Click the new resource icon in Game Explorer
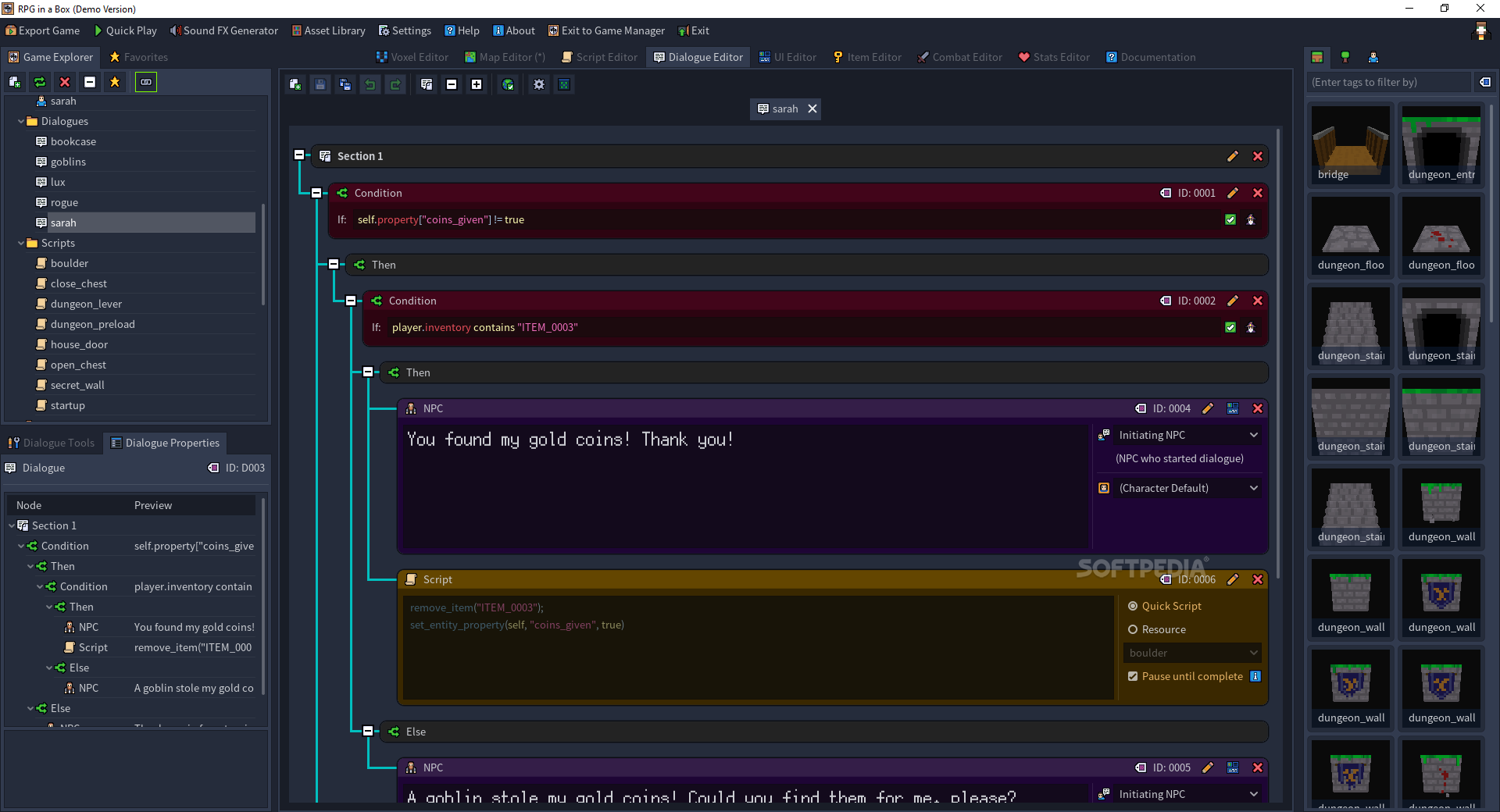Viewport: 1500px width, 812px height. (15, 82)
